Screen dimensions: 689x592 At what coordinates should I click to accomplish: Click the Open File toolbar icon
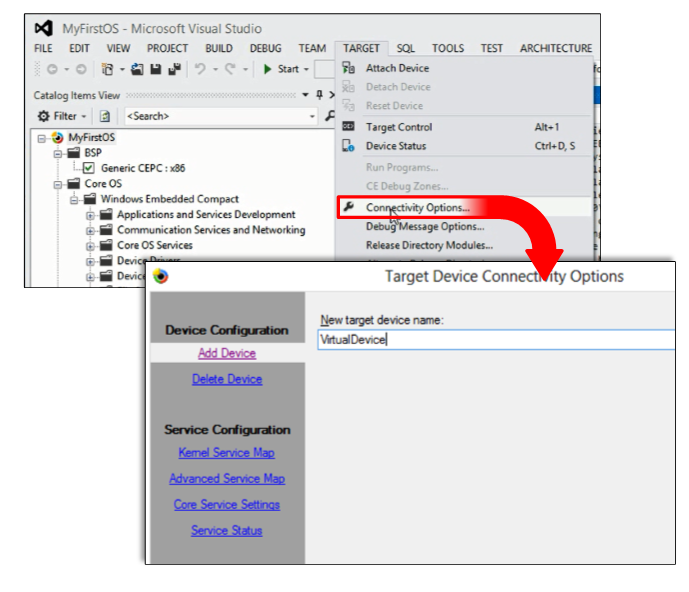click(x=137, y=69)
